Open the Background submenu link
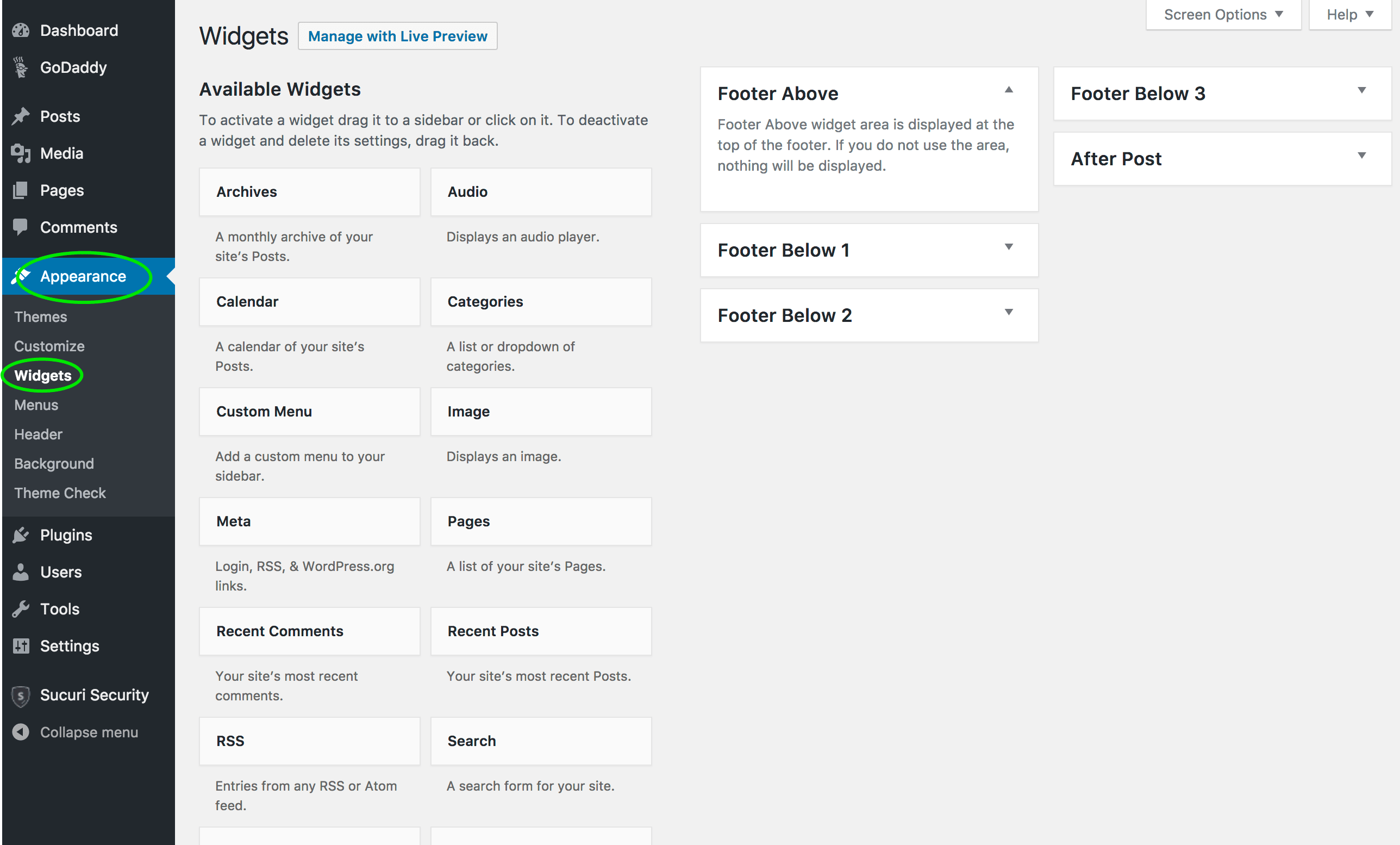1400x845 pixels. click(x=54, y=463)
